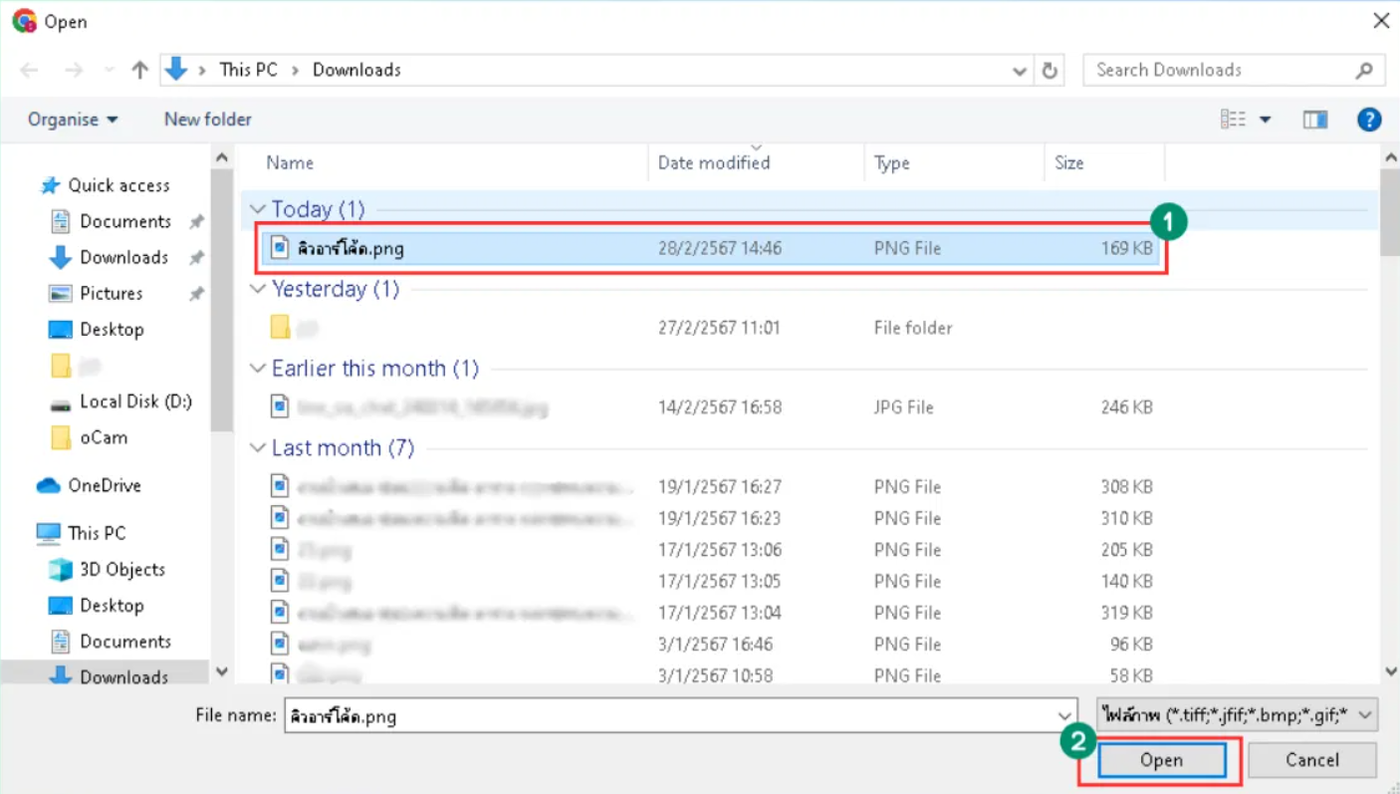Change the view layout icon
Screen dimensions: 1400x794
coord(1233,120)
